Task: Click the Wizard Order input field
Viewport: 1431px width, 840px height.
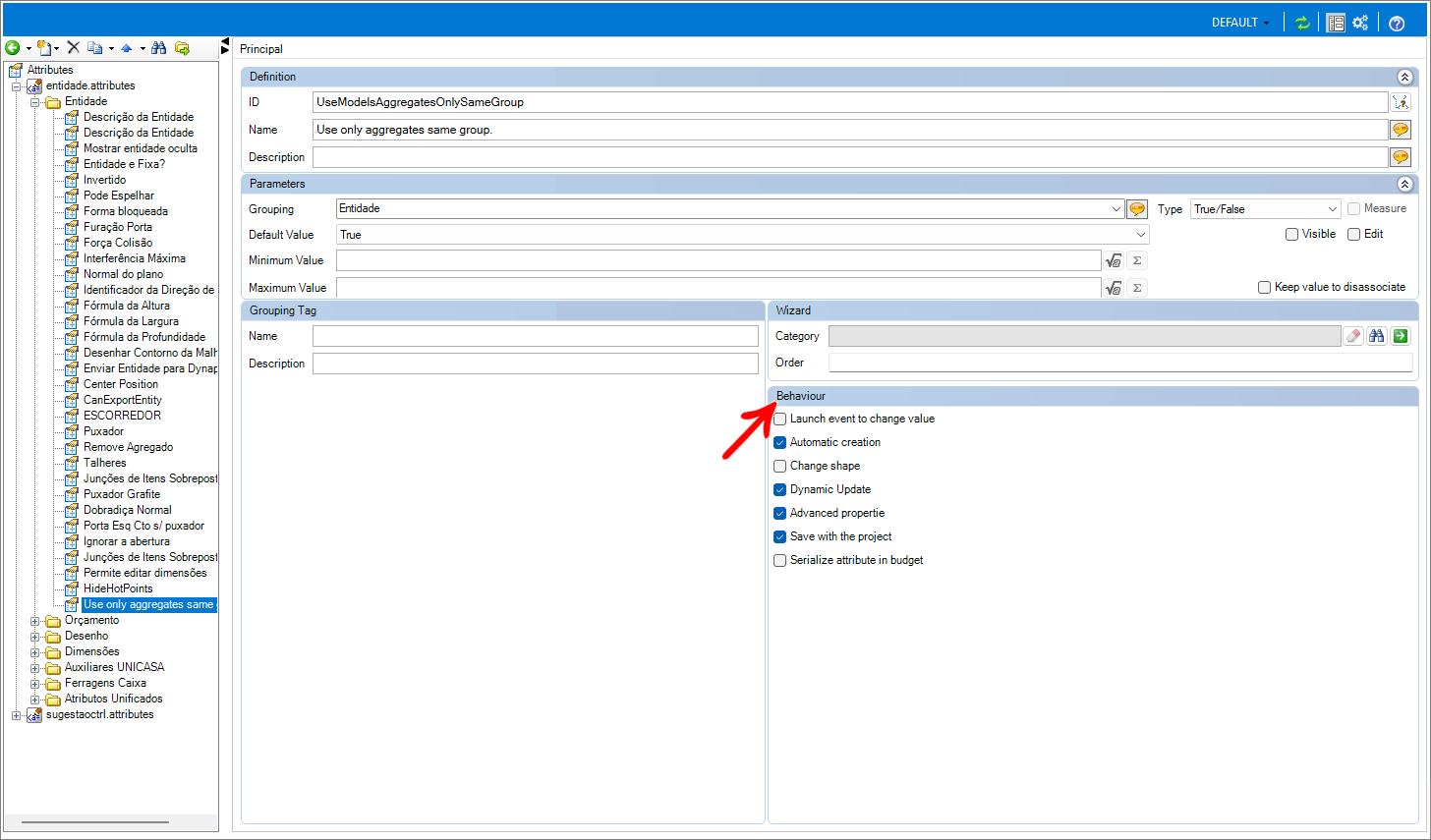Action: click(x=1119, y=363)
